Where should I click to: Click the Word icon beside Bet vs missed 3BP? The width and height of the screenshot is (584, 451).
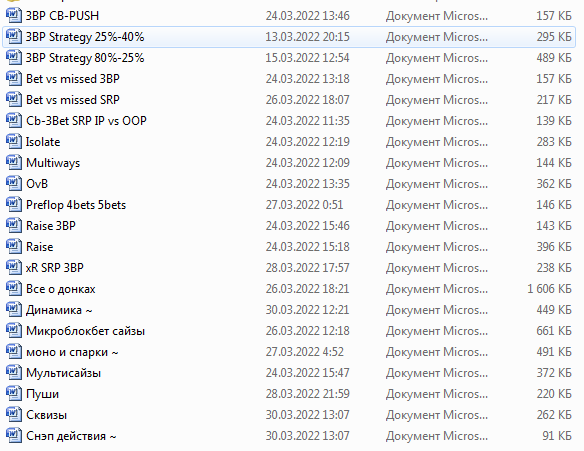pyautogui.click(x=13, y=79)
